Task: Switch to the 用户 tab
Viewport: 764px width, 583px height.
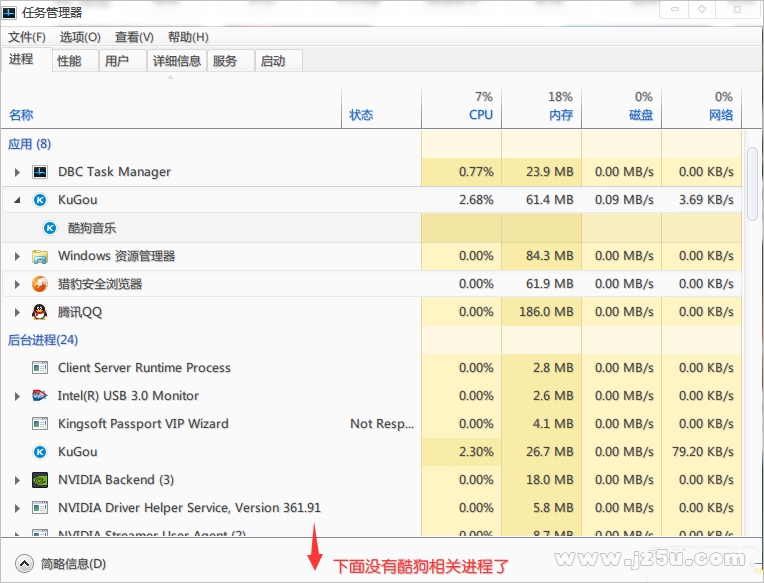Action: pyautogui.click(x=123, y=61)
